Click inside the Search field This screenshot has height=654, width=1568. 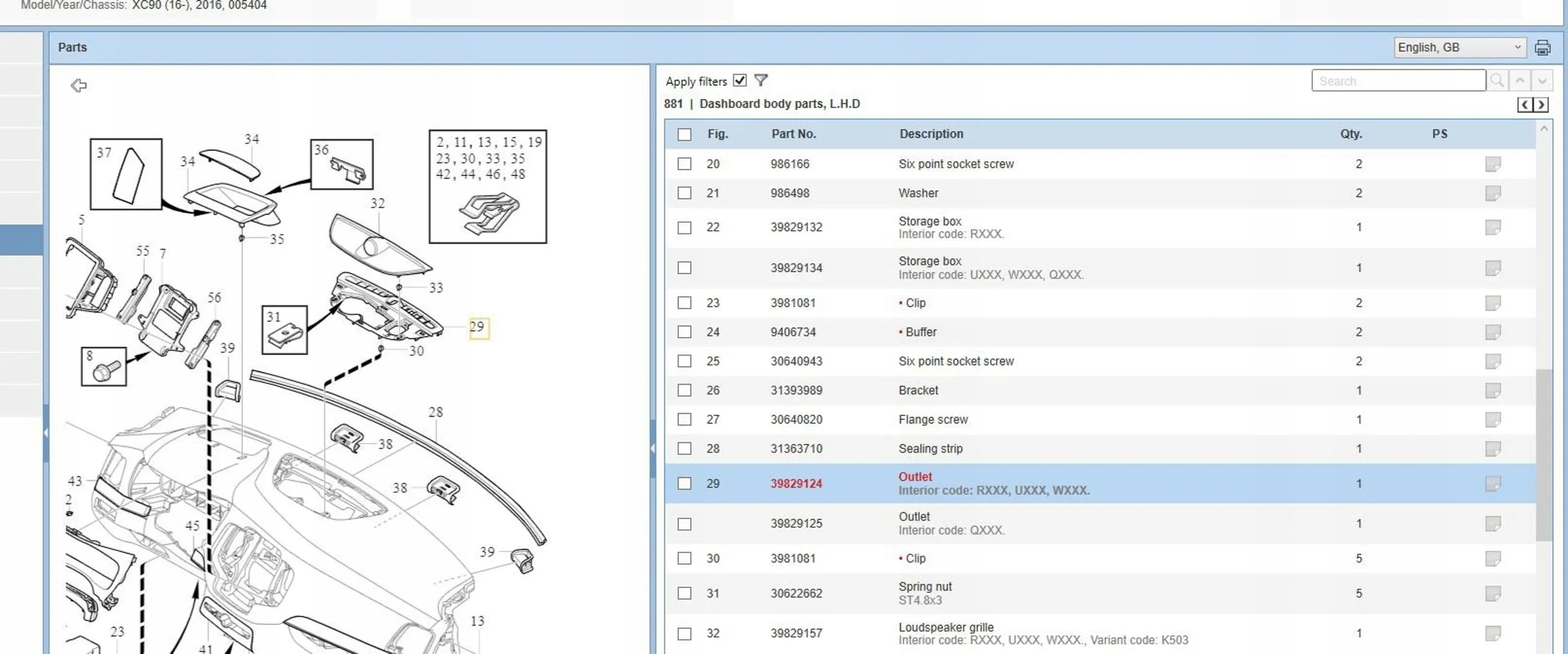pos(1398,81)
